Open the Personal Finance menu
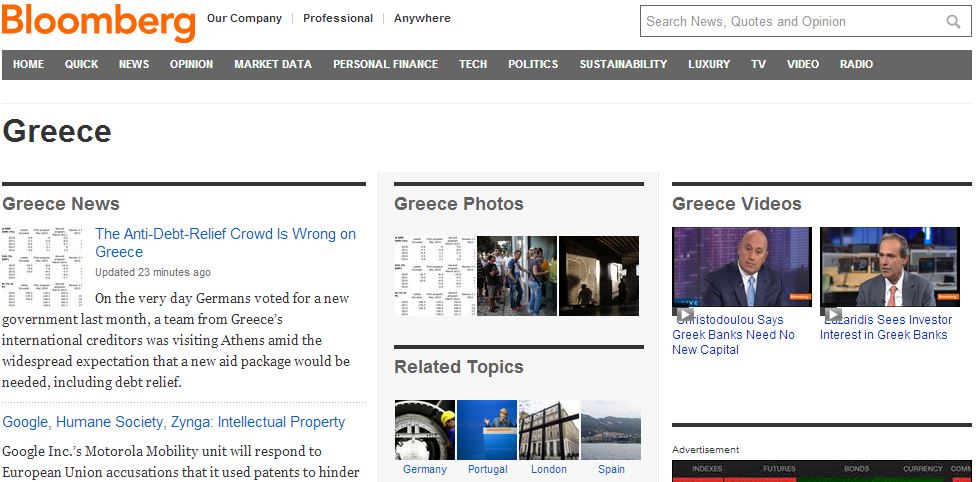978x482 pixels. tap(385, 64)
